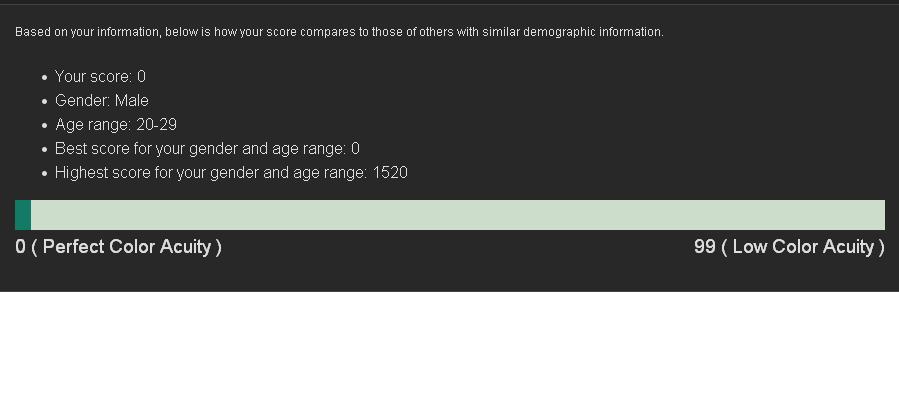Click the bullet point beside "Age range"
Screen dimensions: 899x400
[44, 125]
